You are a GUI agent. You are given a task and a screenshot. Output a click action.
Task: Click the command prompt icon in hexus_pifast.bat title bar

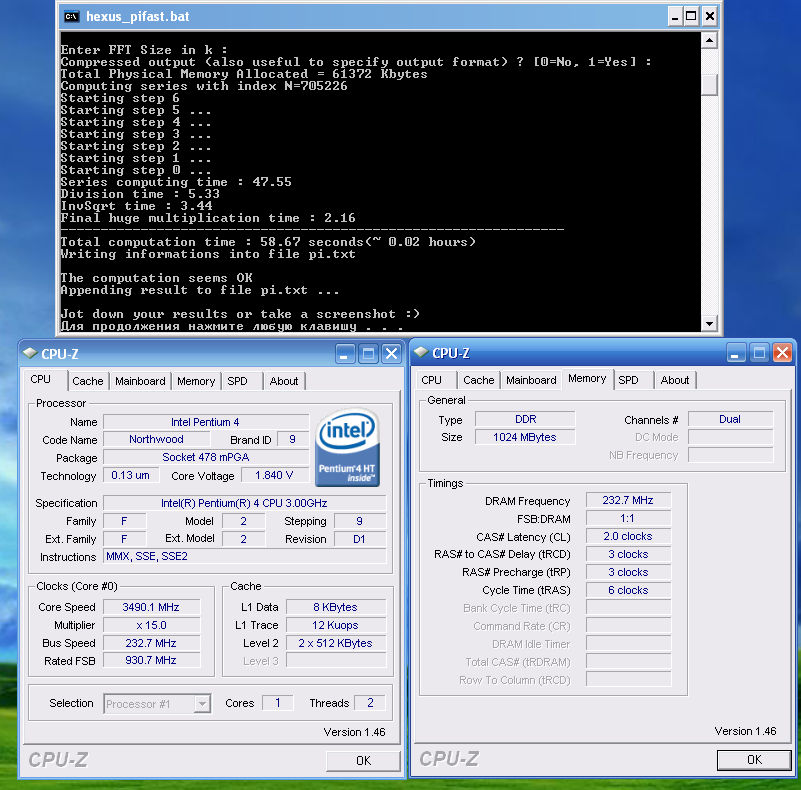coord(72,16)
